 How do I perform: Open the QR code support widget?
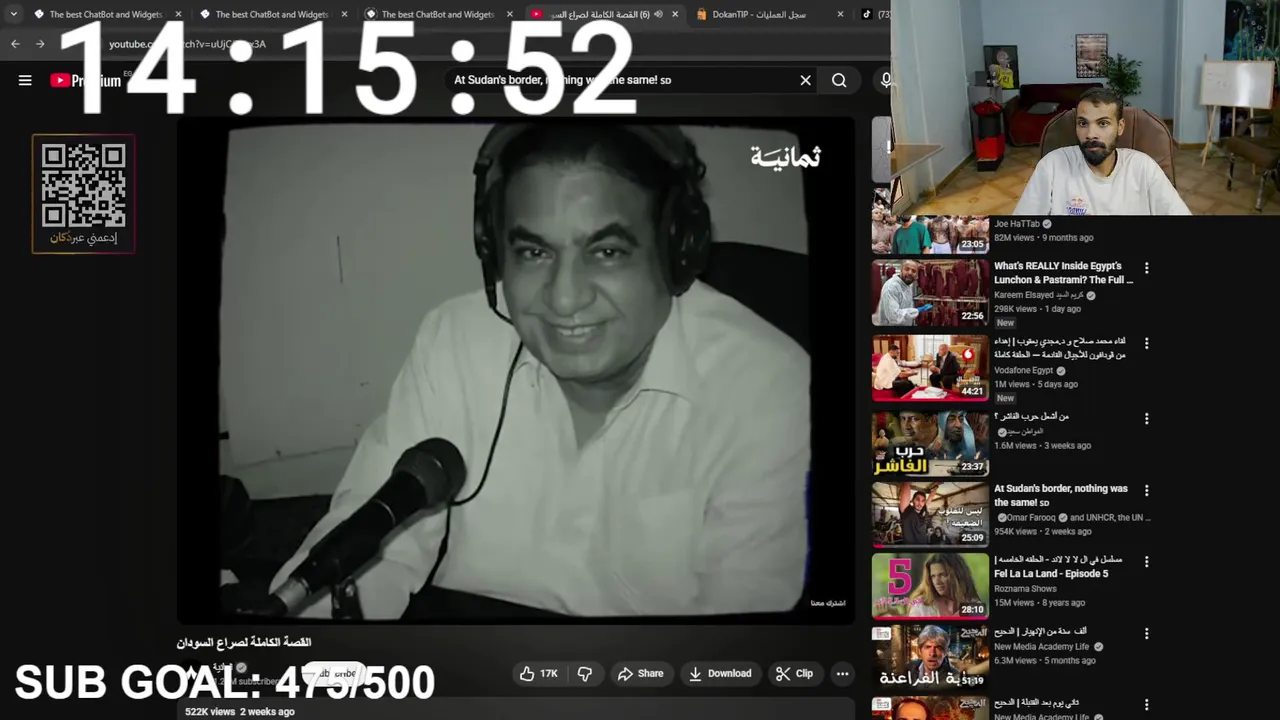(x=83, y=194)
